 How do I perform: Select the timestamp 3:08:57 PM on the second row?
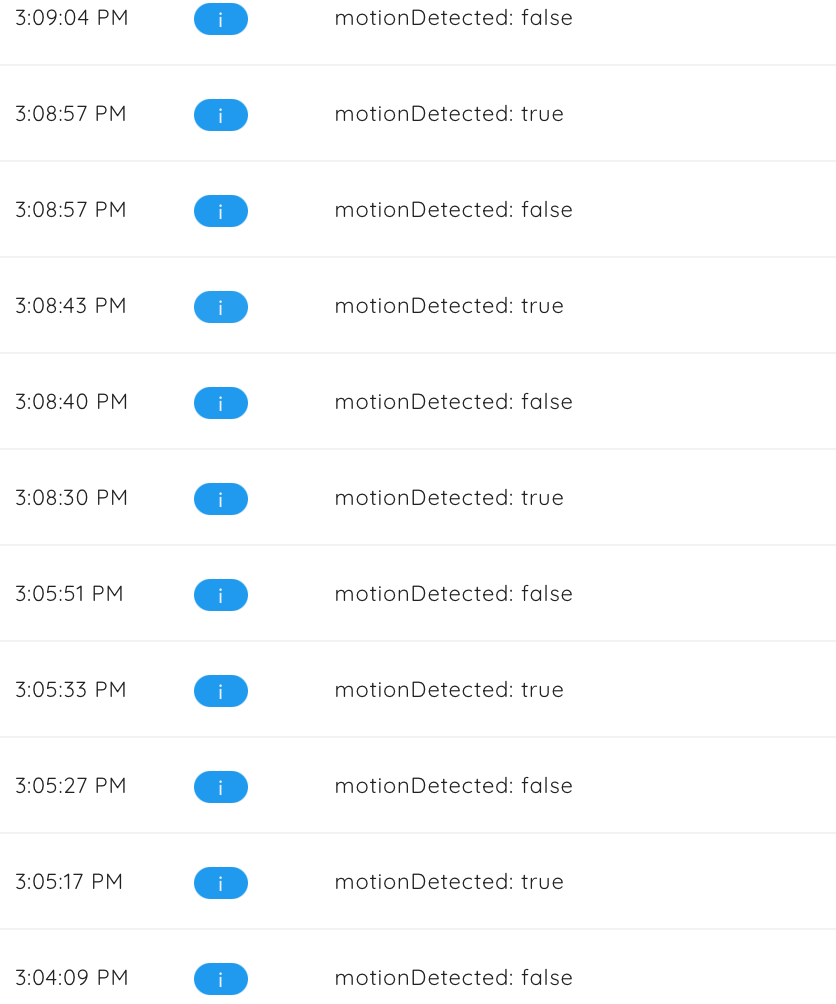(71, 114)
